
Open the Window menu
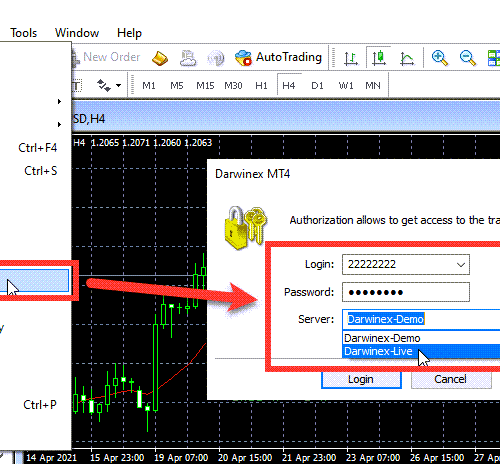coord(77,33)
